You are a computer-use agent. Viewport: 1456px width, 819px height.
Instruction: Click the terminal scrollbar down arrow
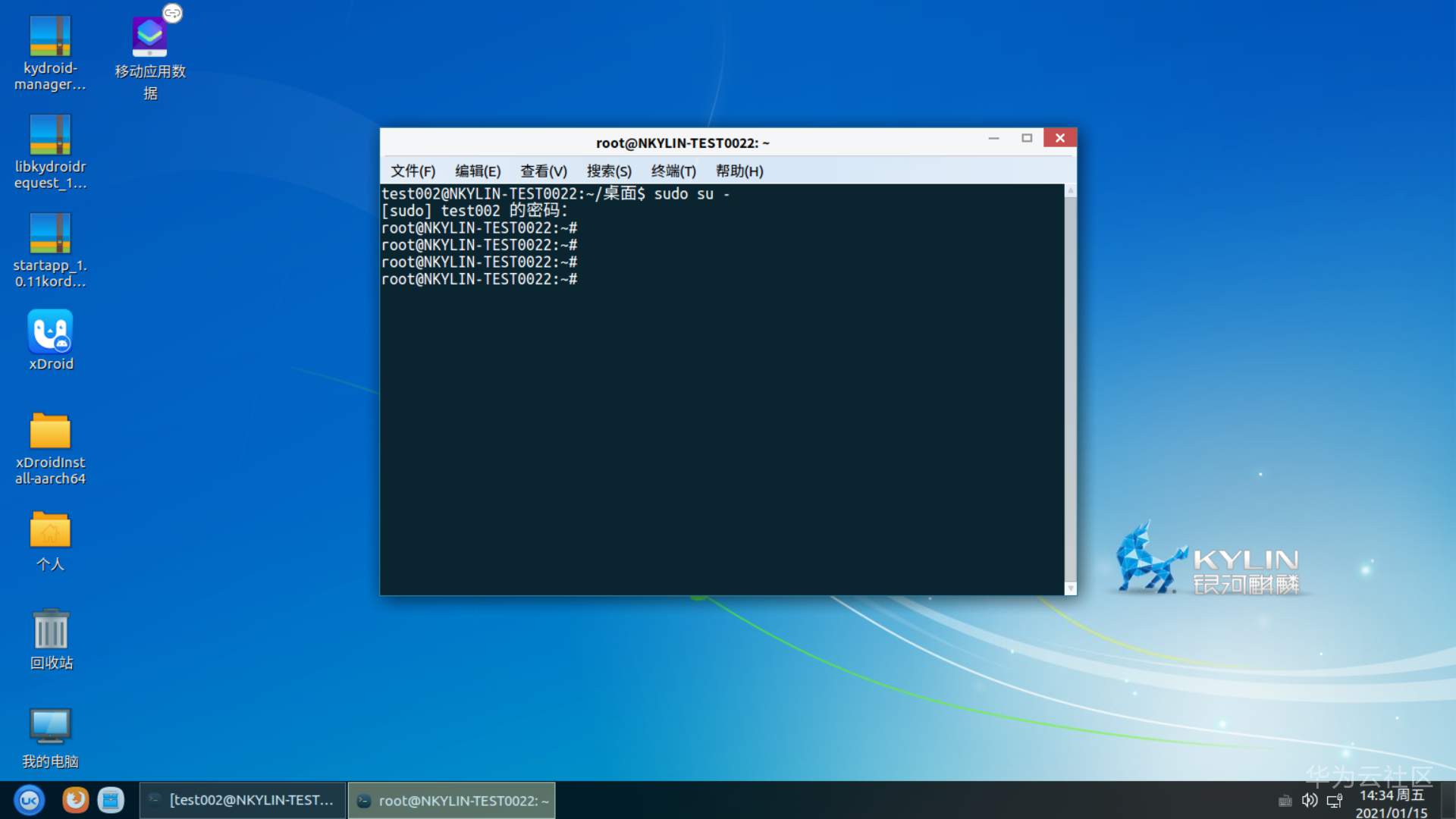pyautogui.click(x=1070, y=588)
